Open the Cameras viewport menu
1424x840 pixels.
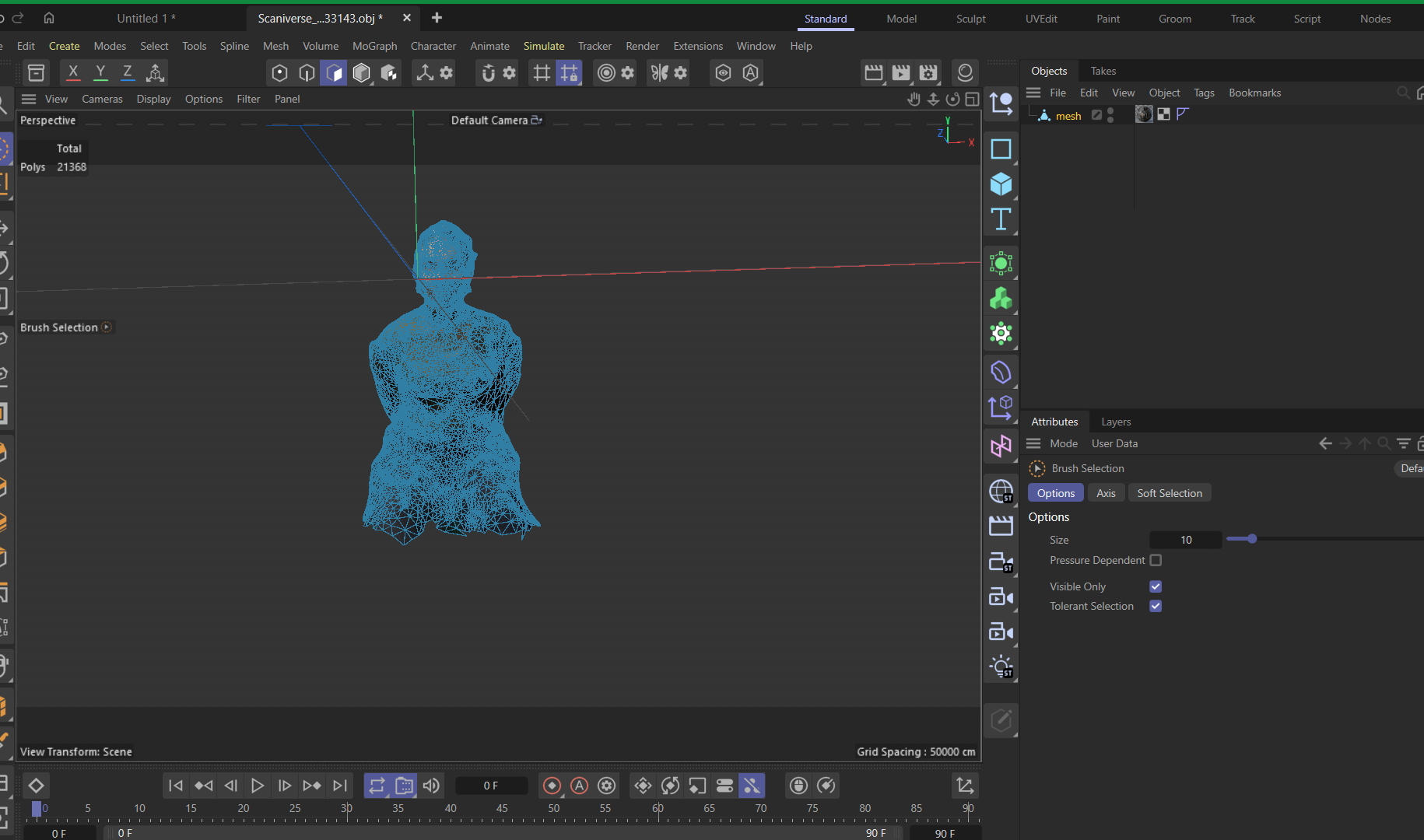102,99
